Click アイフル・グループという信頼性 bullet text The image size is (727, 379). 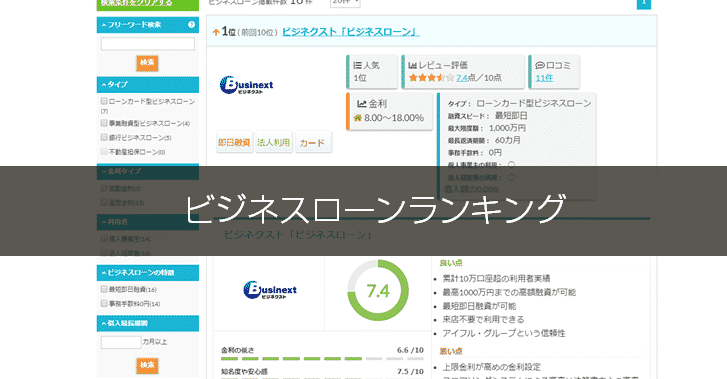tap(504, 333)
